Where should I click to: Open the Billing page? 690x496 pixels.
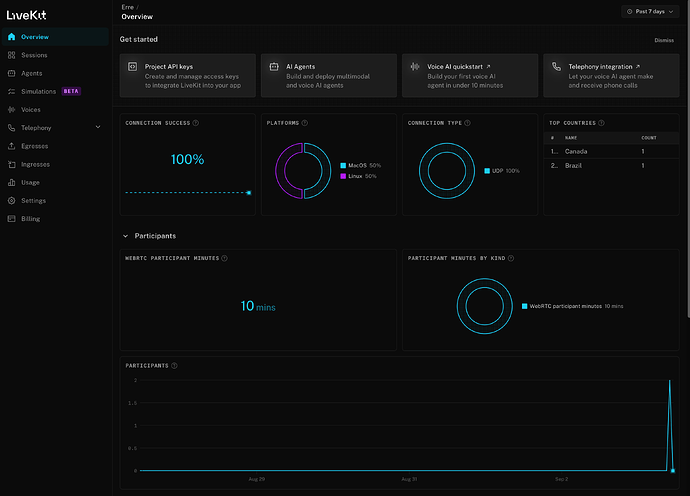tap(55, 219)
